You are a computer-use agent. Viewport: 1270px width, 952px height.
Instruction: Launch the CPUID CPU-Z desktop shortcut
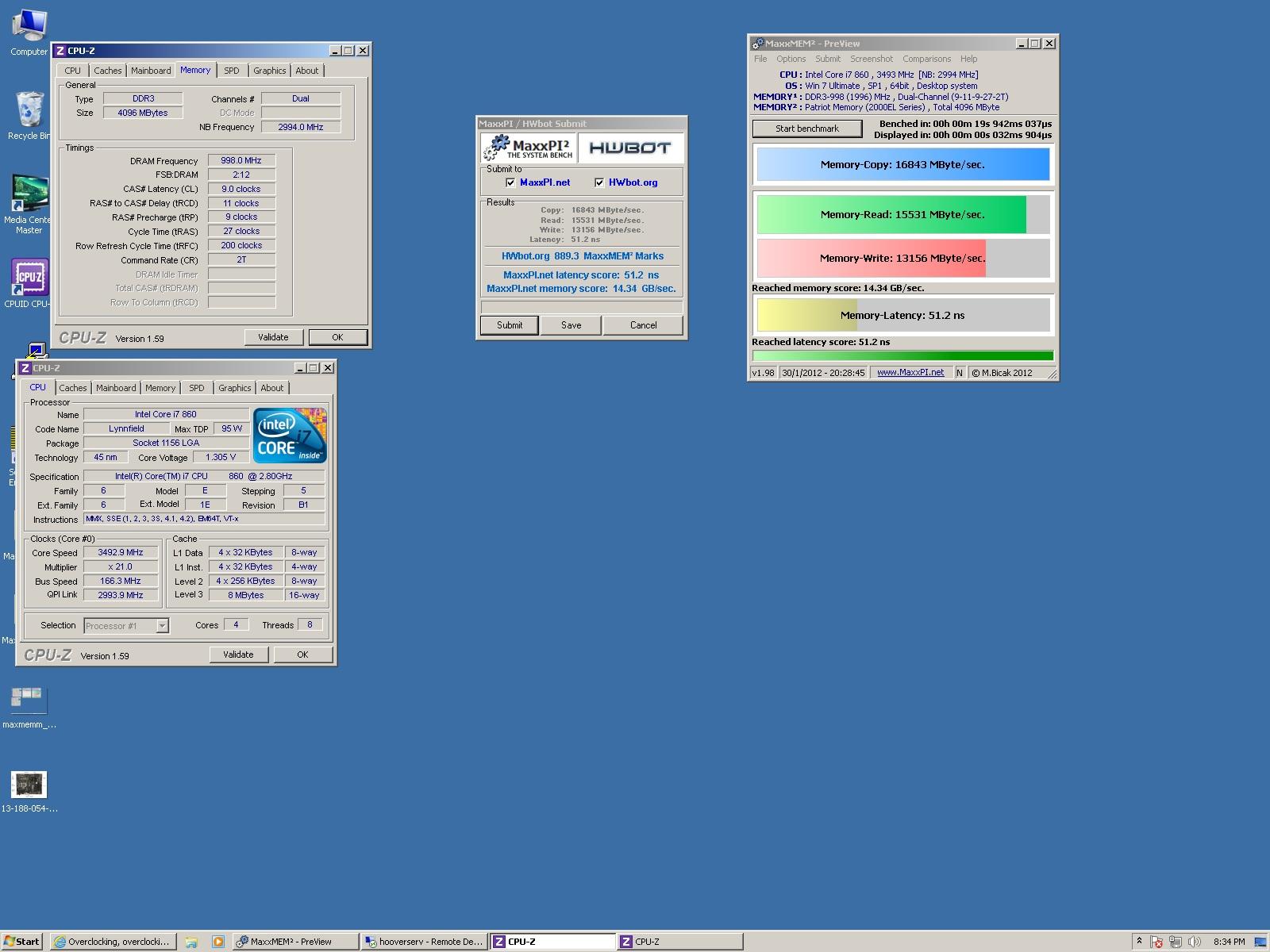tap(29, 282)
